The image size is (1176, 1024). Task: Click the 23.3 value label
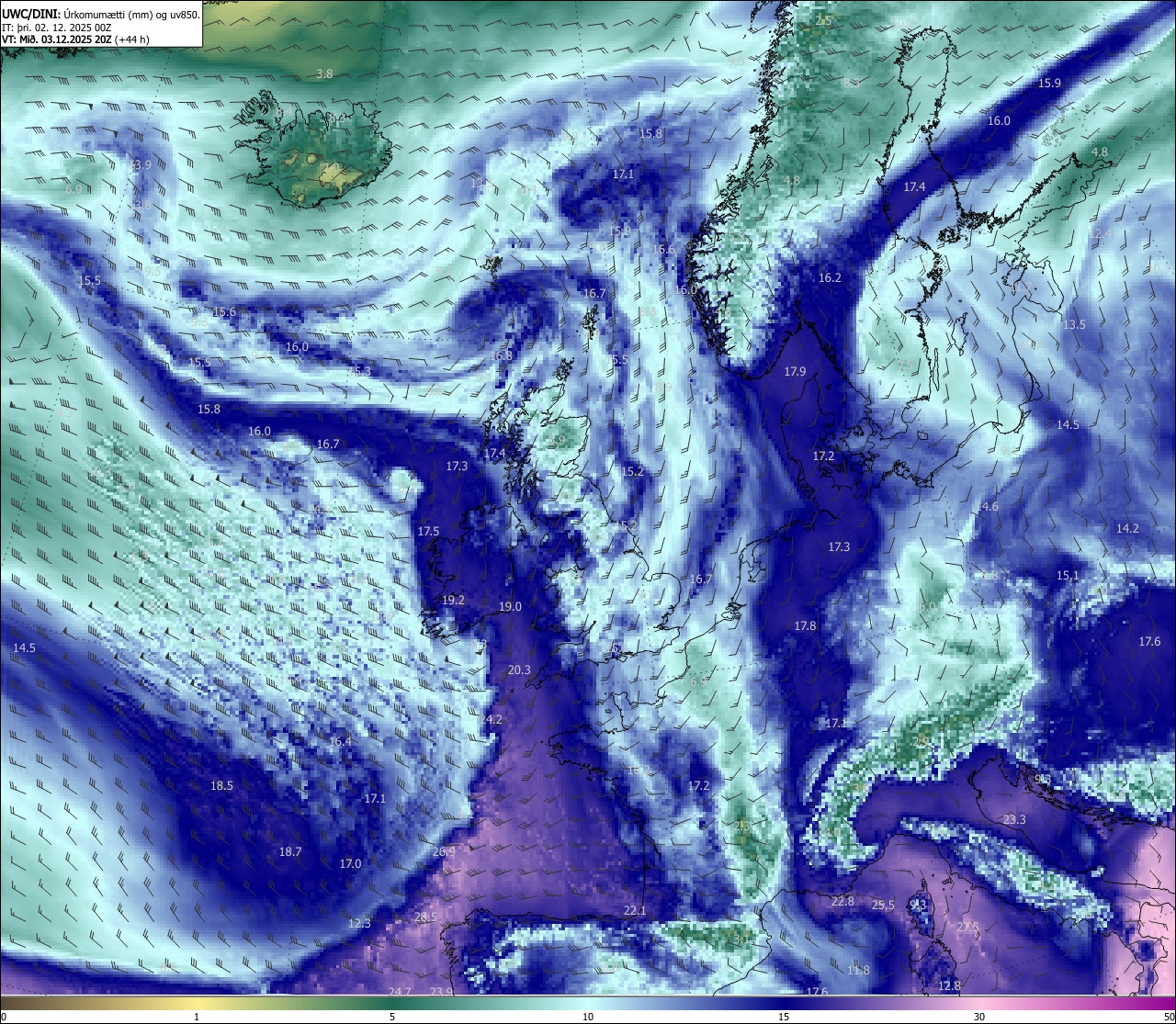pyautogui.click(x=1014, y=819)
